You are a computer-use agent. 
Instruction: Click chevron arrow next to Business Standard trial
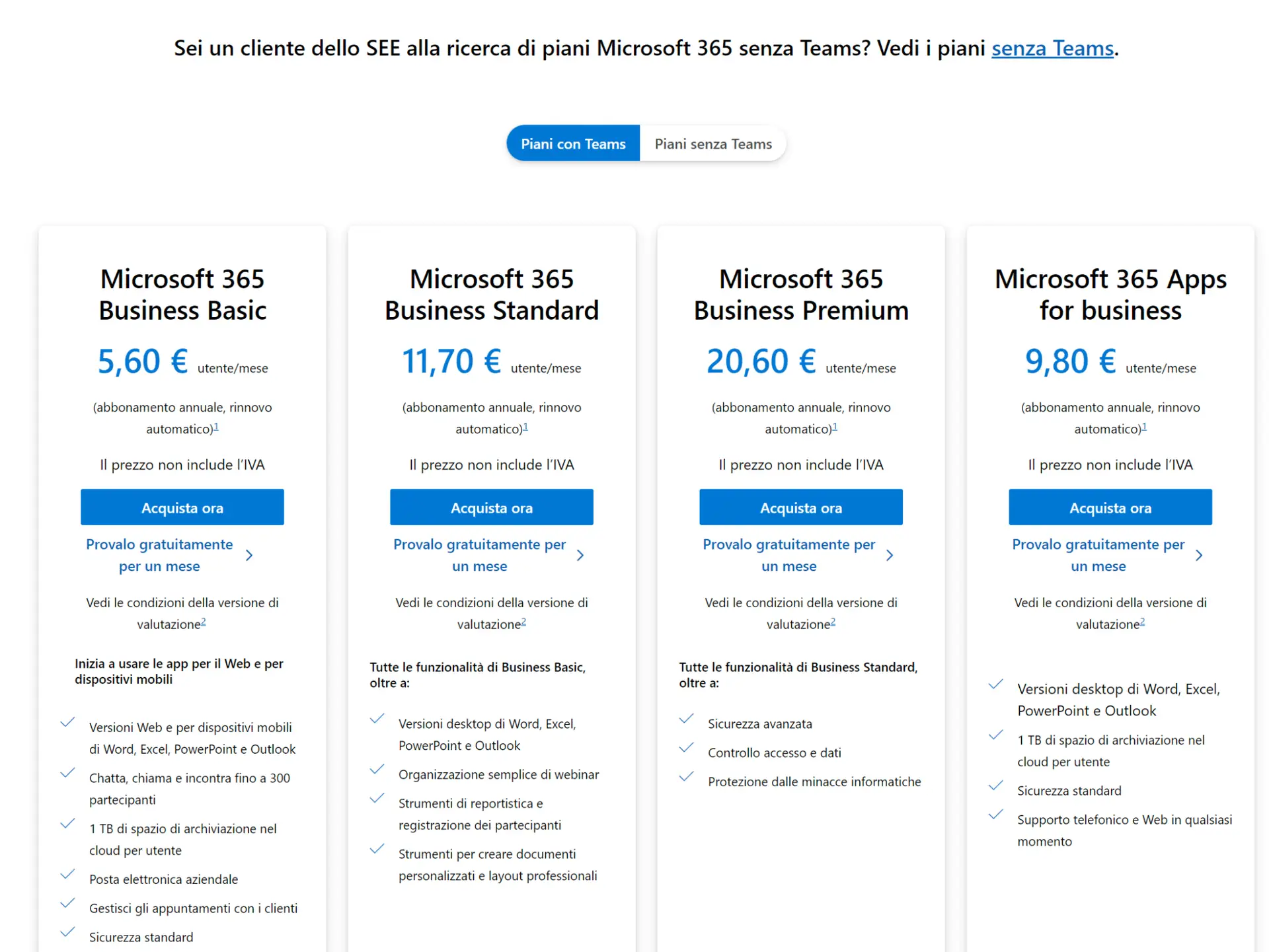pos(580,556)
